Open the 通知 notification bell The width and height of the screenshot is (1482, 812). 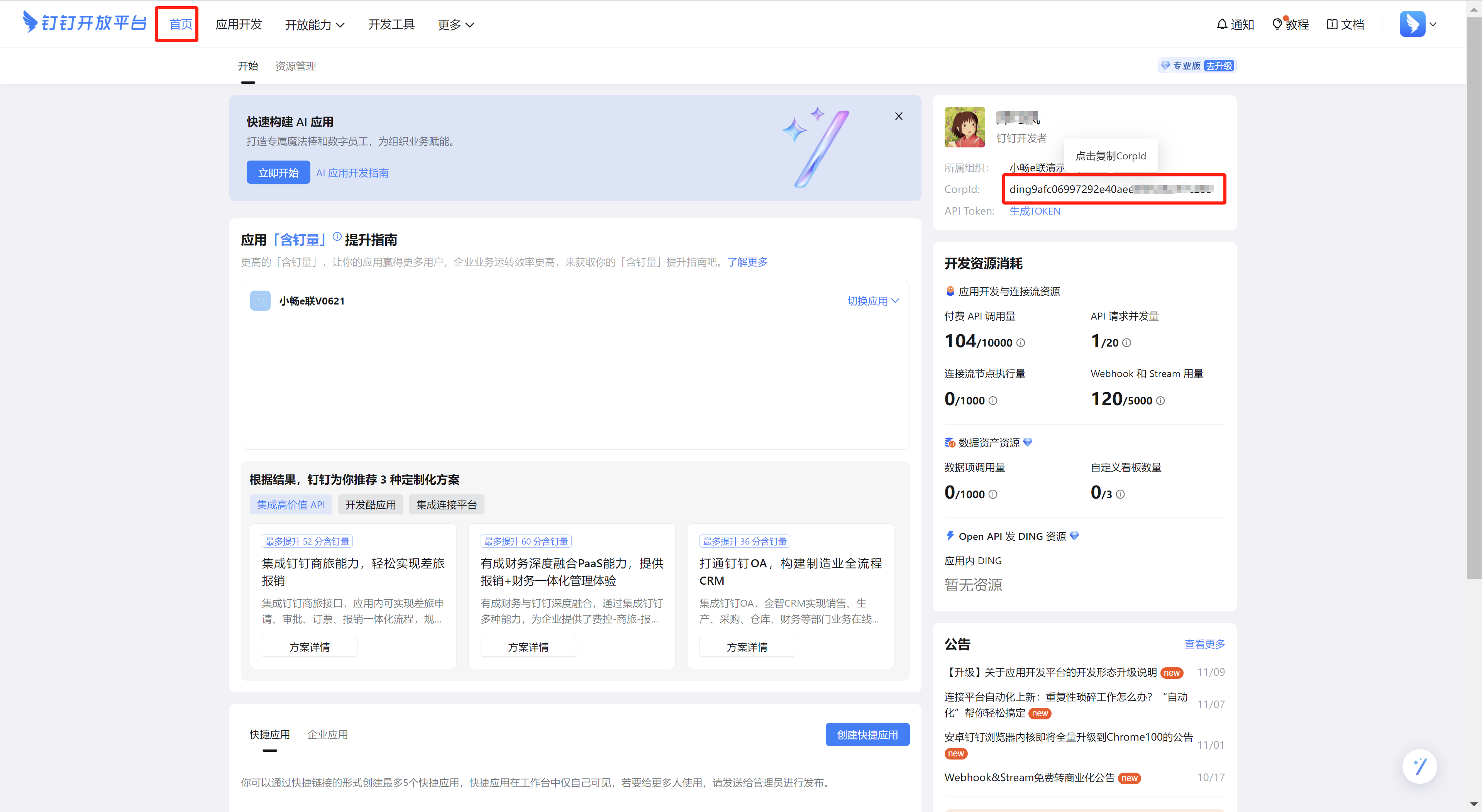[x=1235, y=24]
